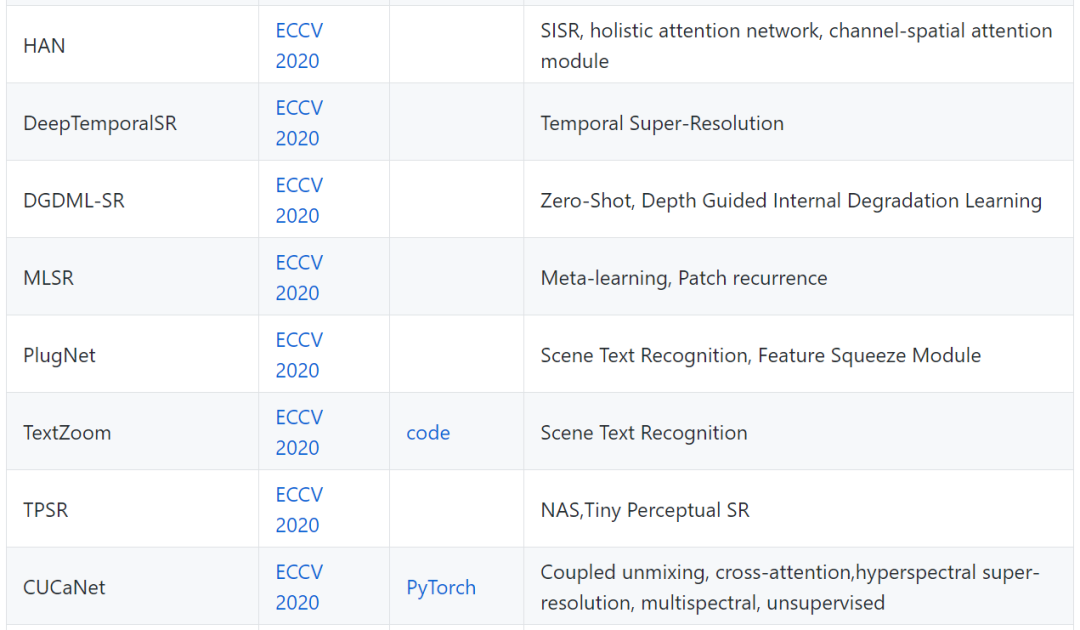Open the ECCV 2020 link for HAN
The image size is (1080, 630).
pyautogui.click(x=299, y=45)
